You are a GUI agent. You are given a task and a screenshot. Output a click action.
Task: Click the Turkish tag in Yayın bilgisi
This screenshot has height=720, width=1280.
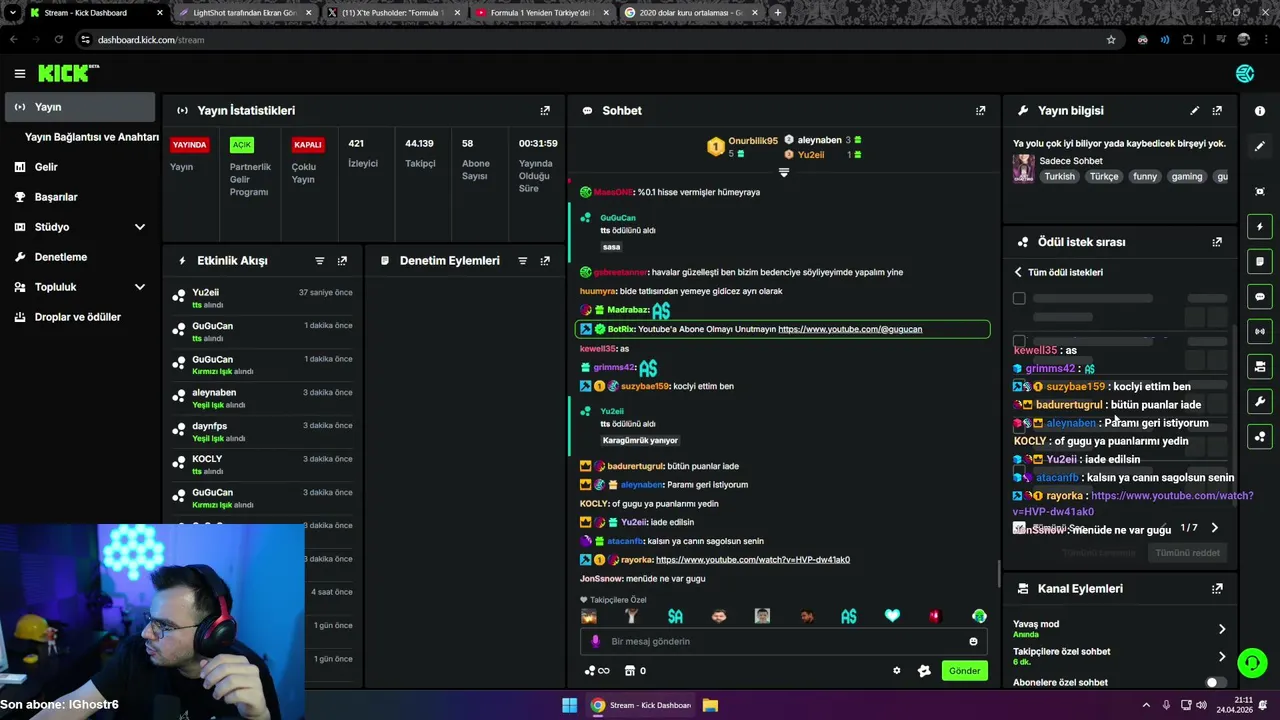coord(1059,176)
